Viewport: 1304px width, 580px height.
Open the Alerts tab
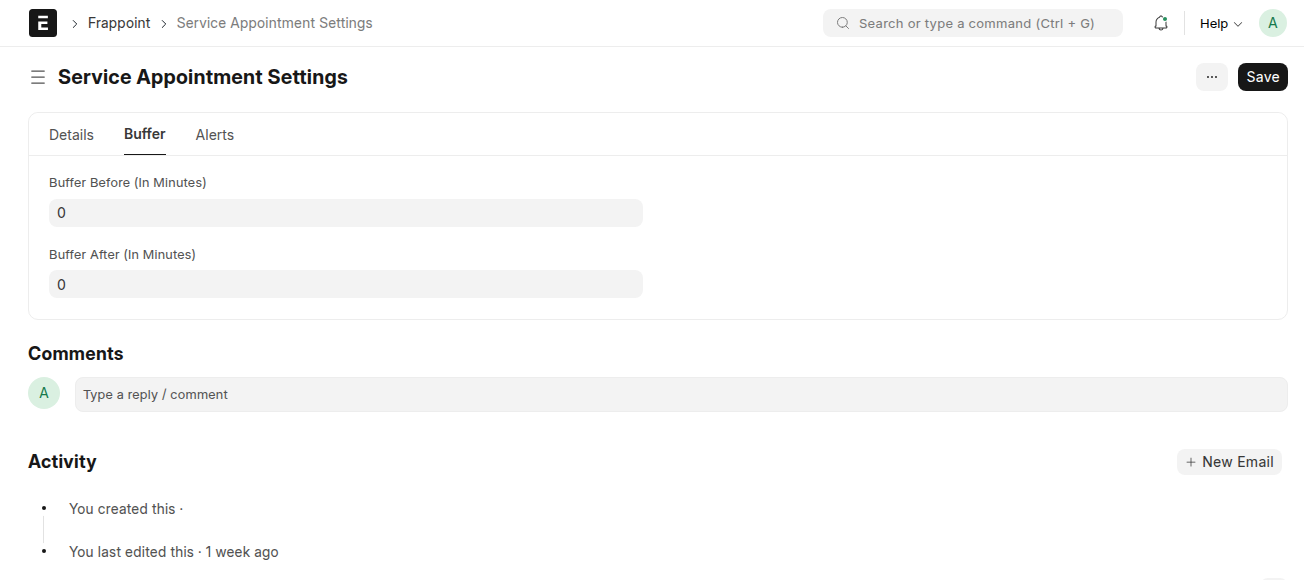(215, 135)
